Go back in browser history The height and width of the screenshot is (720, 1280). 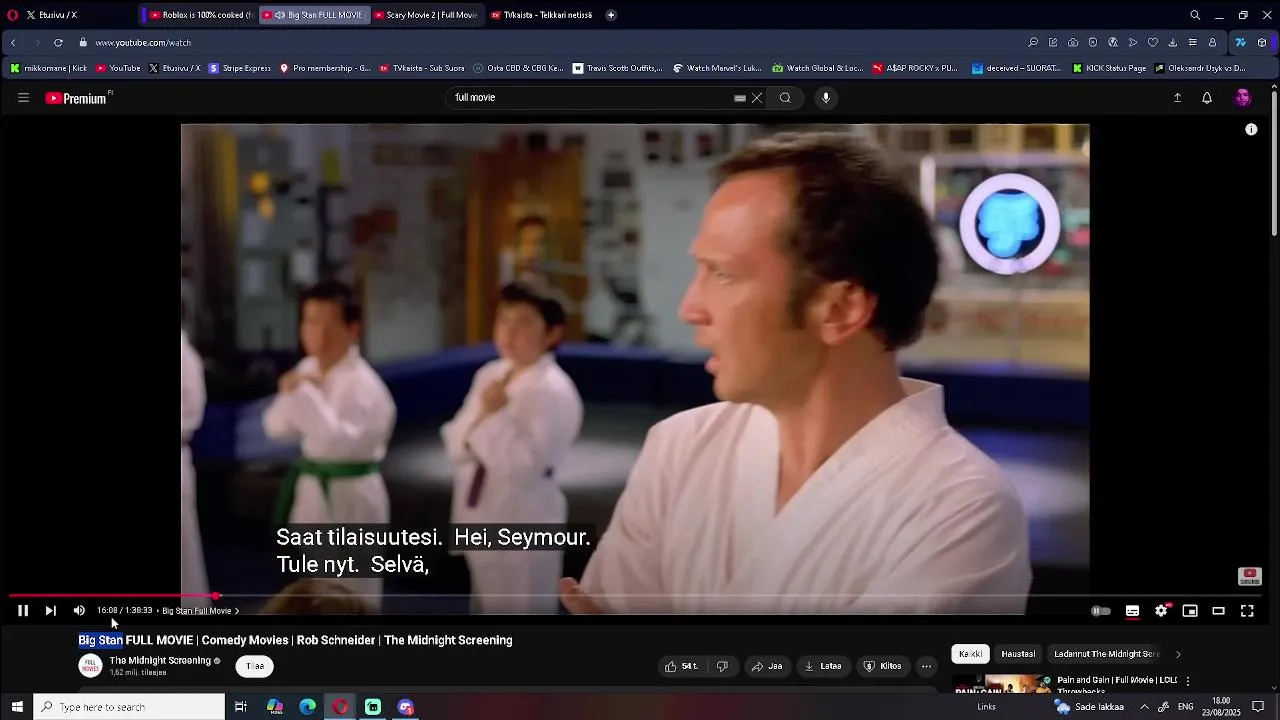[13, 43]
